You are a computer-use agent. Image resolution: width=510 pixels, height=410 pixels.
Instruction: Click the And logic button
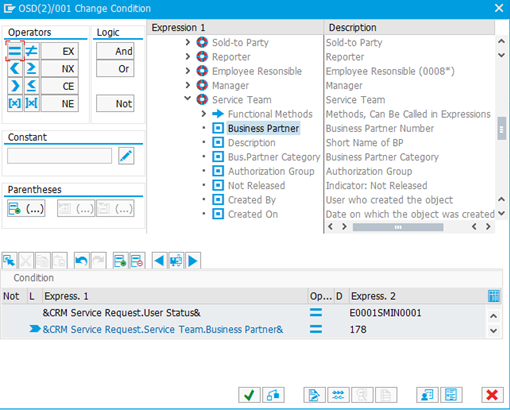[115, 51]
